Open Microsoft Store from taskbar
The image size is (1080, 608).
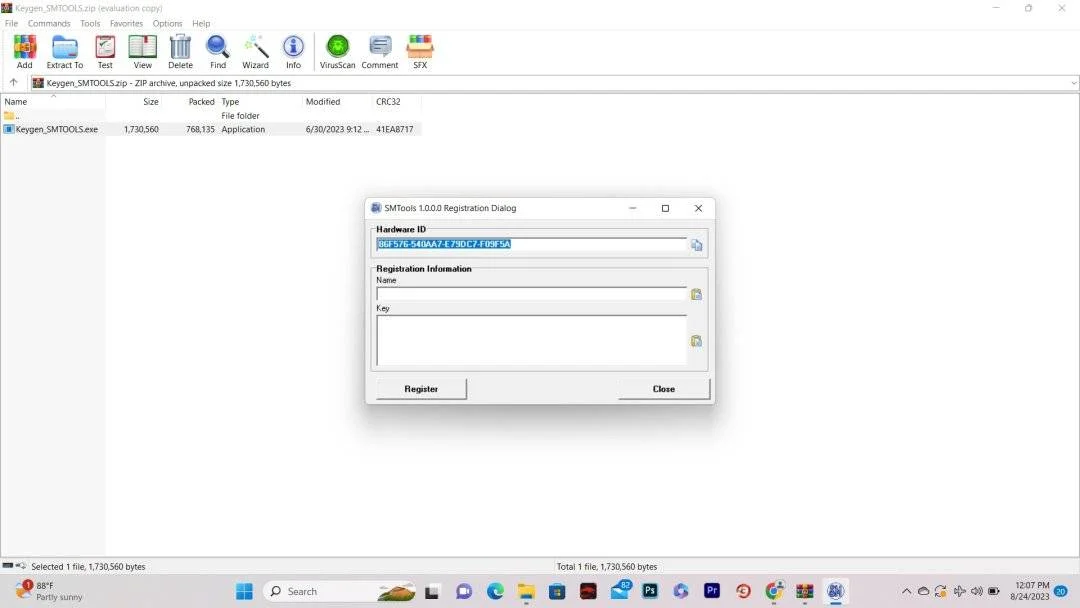(557, 591)
